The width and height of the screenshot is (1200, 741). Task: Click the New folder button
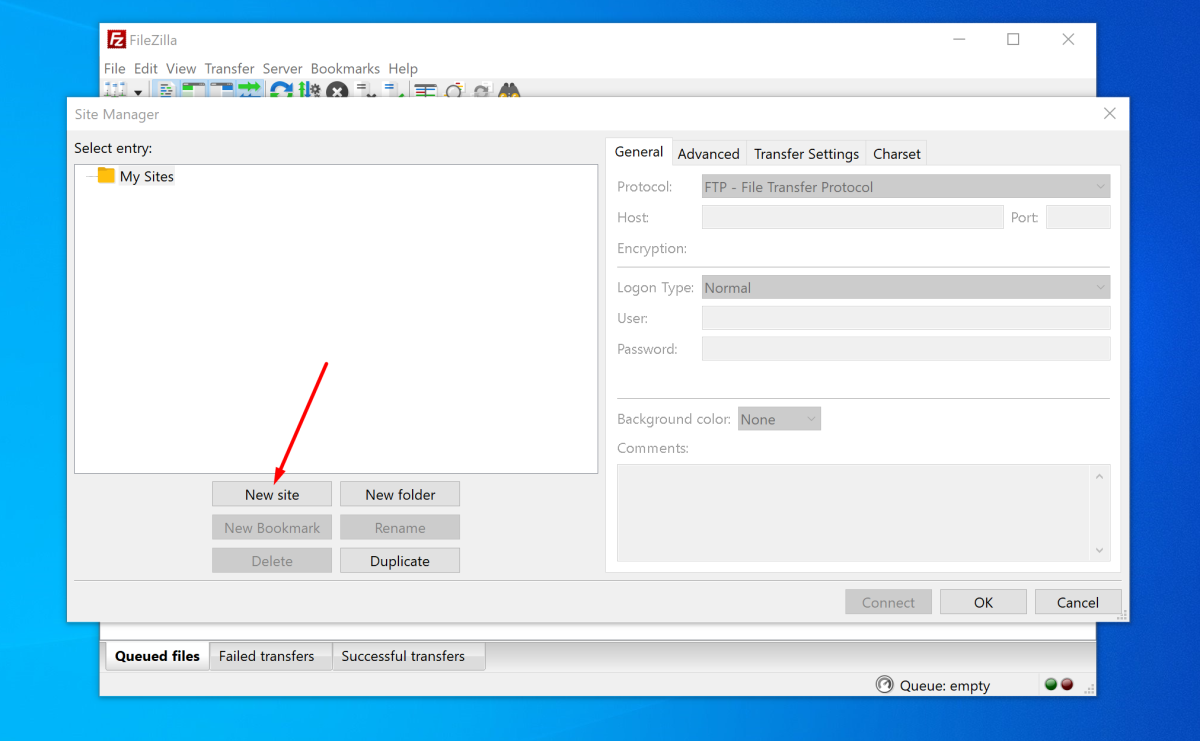400,494
